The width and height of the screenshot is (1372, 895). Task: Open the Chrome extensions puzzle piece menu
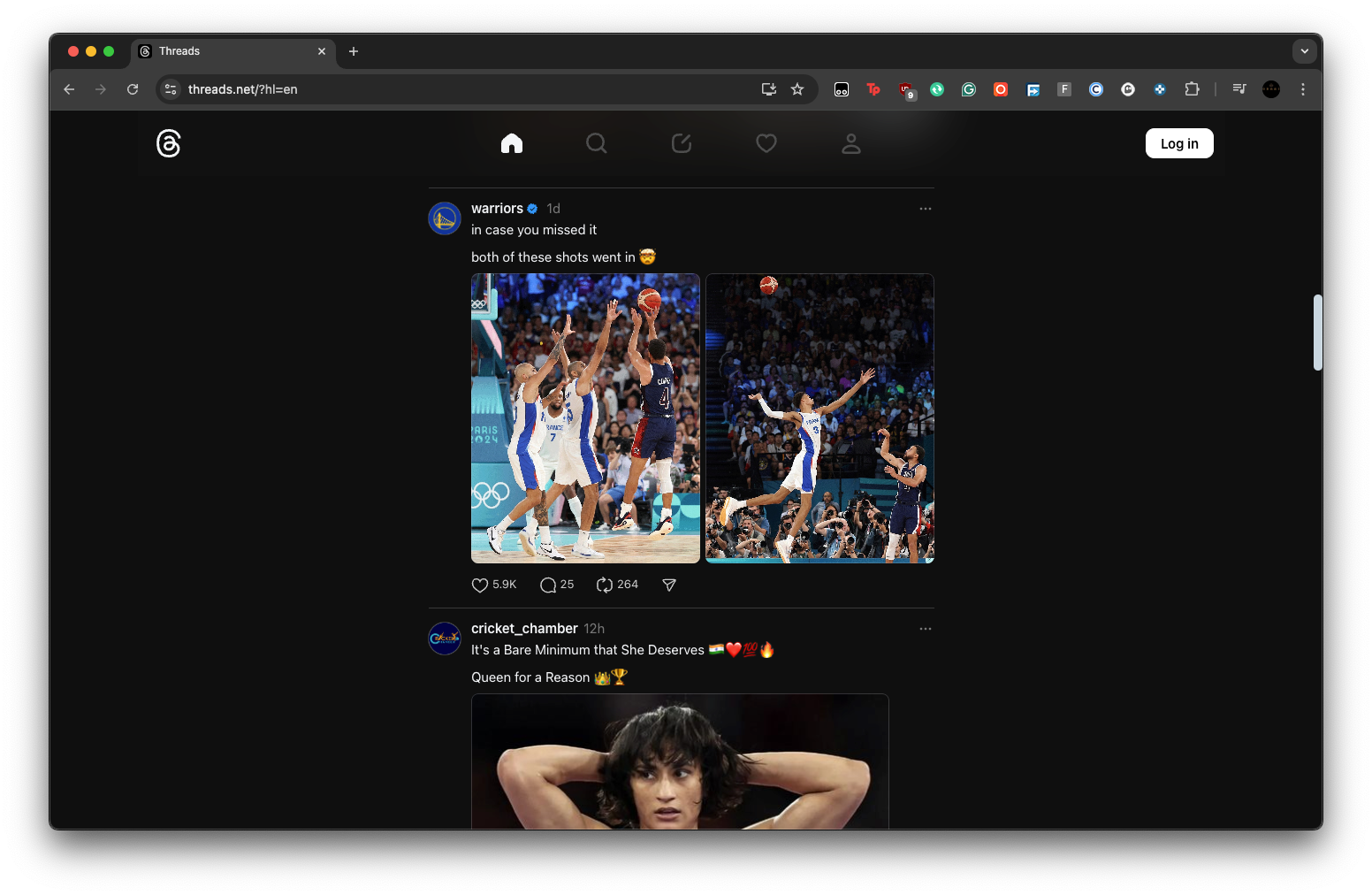1192,89
